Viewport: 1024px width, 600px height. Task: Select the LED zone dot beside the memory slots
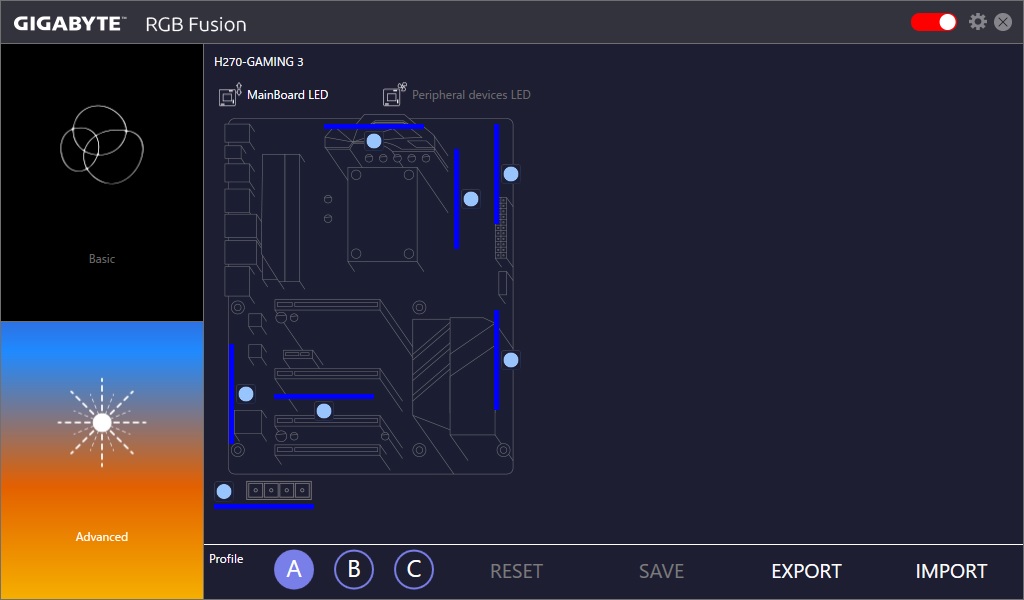pos(471,199)
